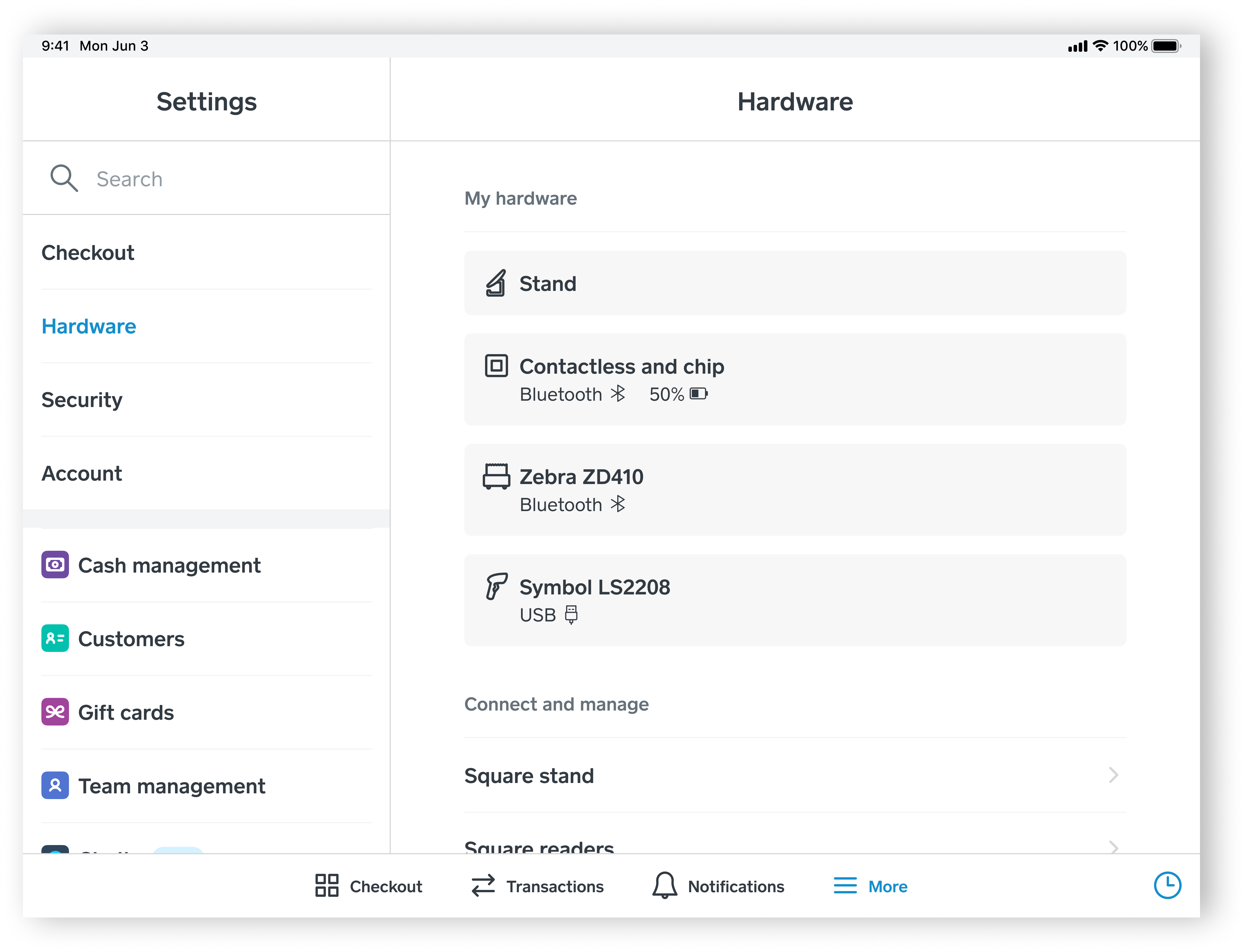Open Customers settings
Screen dimensions: 1246x952
(206, 639)
